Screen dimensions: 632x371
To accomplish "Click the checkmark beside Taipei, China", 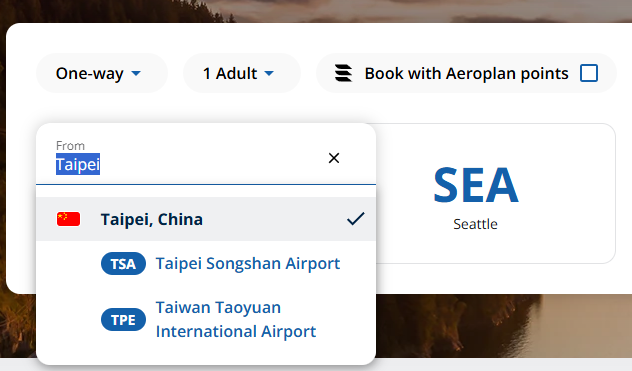I will (356, 219).
